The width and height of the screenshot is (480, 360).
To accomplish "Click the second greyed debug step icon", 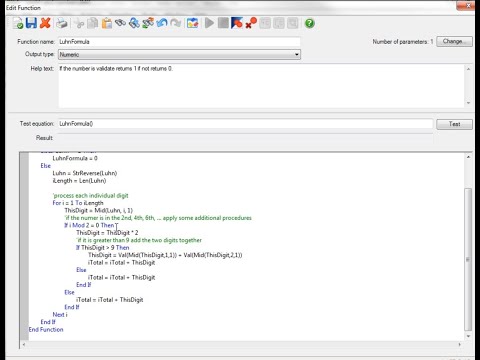I will pos(279,23).
